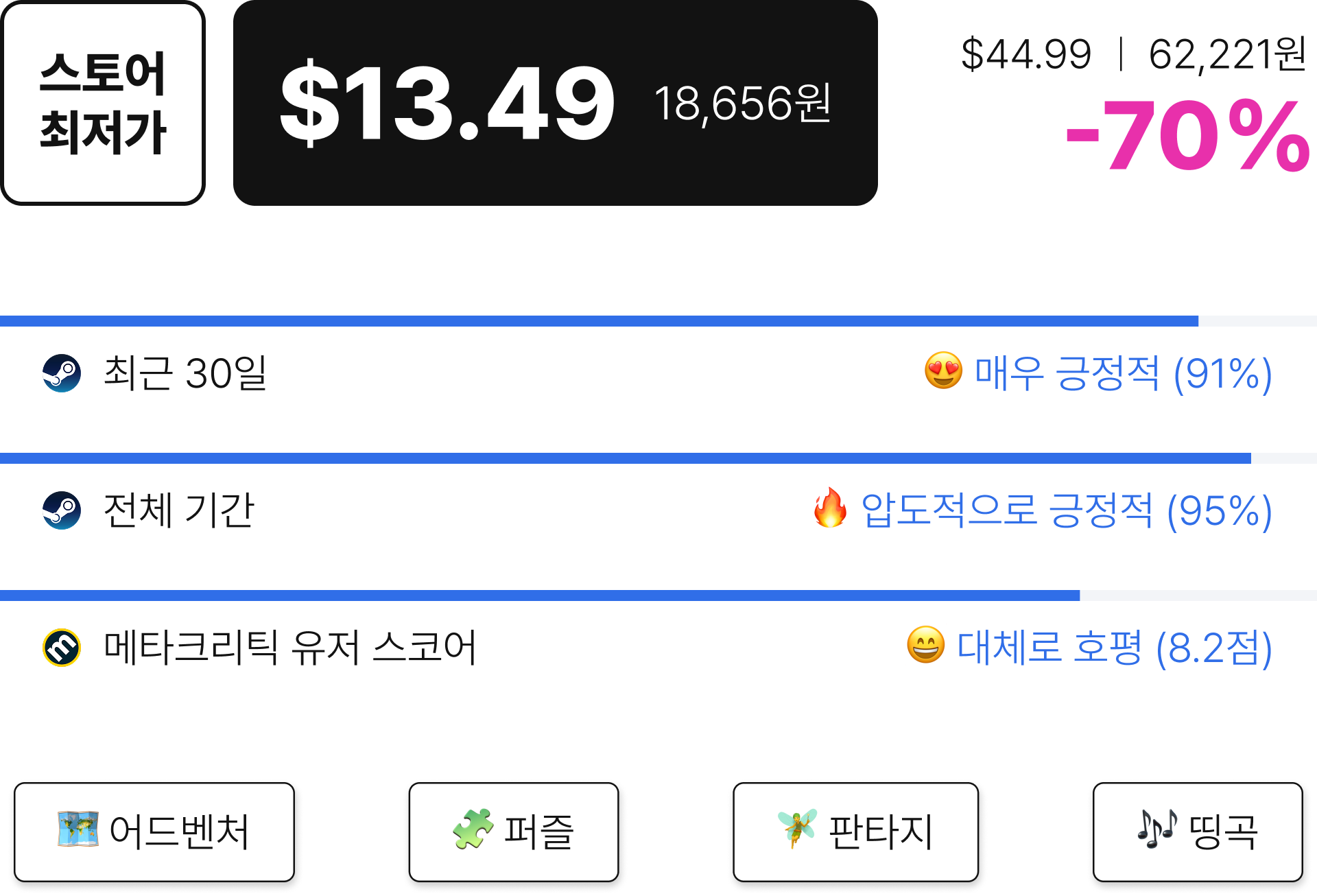This screenshot has width=1317, height=896.
Task: Open the 매우 긍정적 (91%) review link
Action: tap(1123, 373)
